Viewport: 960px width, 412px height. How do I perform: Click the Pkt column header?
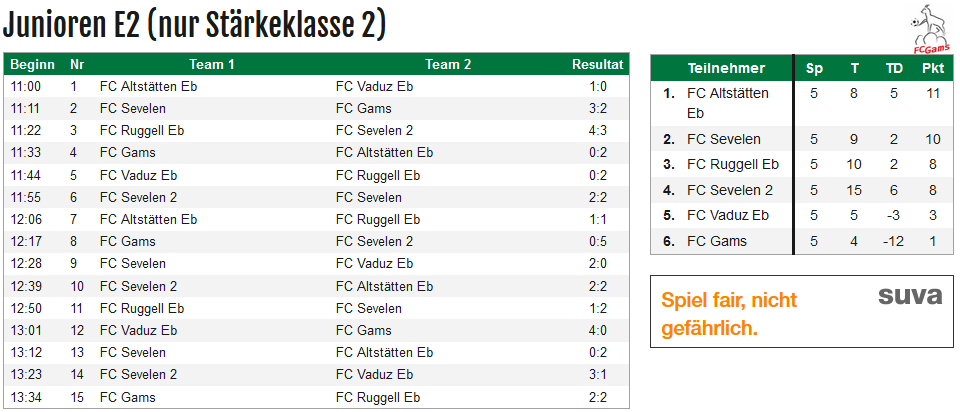[933, 68]
